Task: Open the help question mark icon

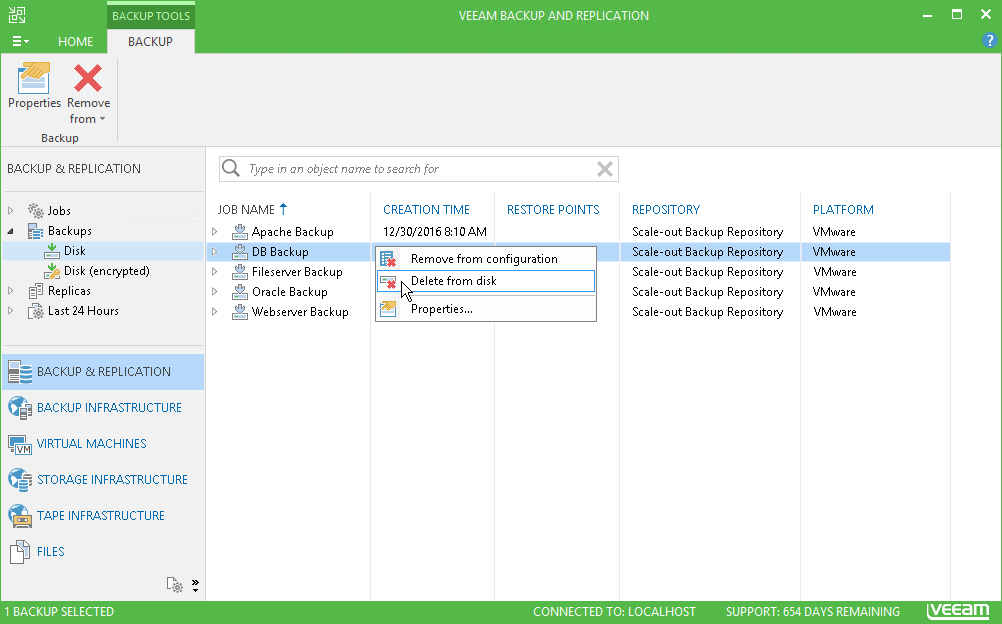Action: point(990,41)
